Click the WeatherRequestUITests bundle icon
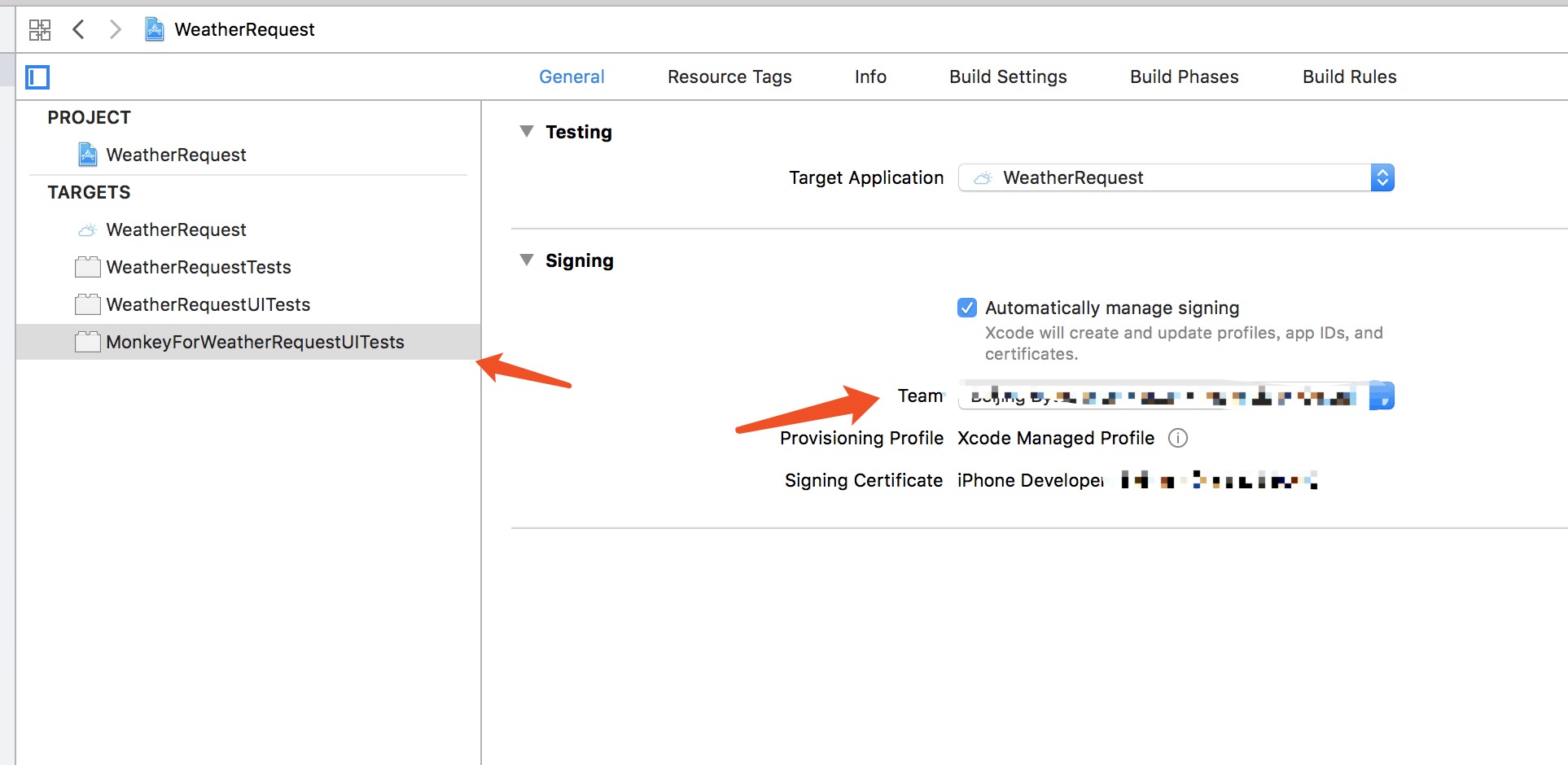Image resolution: width=1568 pixels, height=765 pixels. 88,304
